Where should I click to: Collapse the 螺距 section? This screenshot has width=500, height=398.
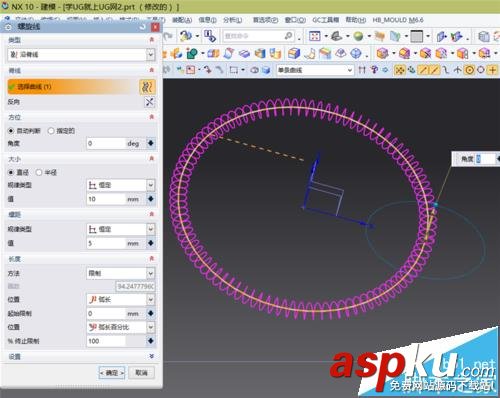[x=152, y=214]
